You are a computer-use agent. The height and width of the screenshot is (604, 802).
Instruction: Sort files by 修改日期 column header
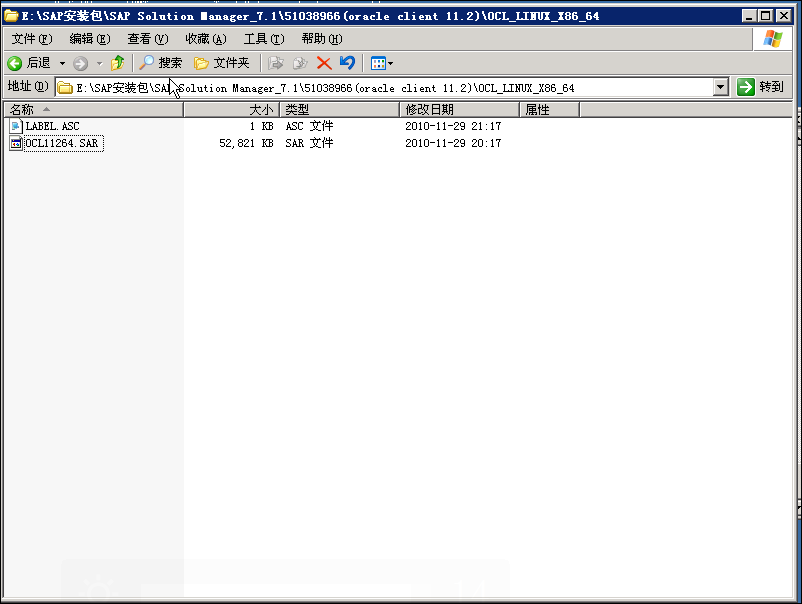459,109
